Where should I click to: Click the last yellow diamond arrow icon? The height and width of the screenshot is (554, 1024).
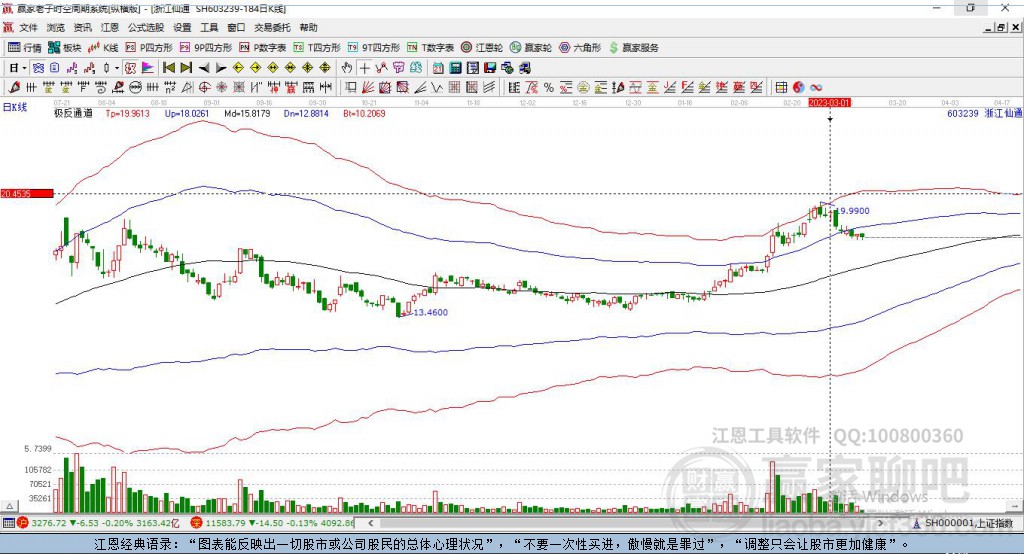pyautogui.click(x=325, y=68)
